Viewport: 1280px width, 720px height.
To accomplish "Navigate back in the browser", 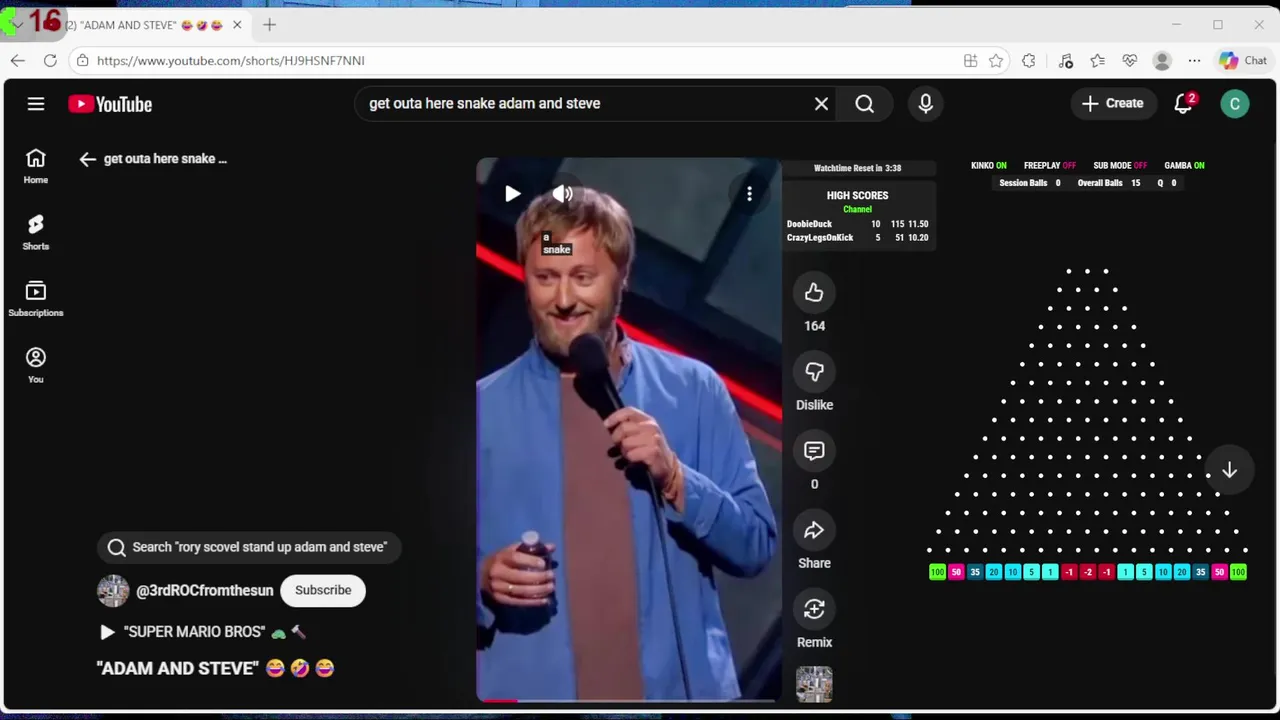I will 18,61.
